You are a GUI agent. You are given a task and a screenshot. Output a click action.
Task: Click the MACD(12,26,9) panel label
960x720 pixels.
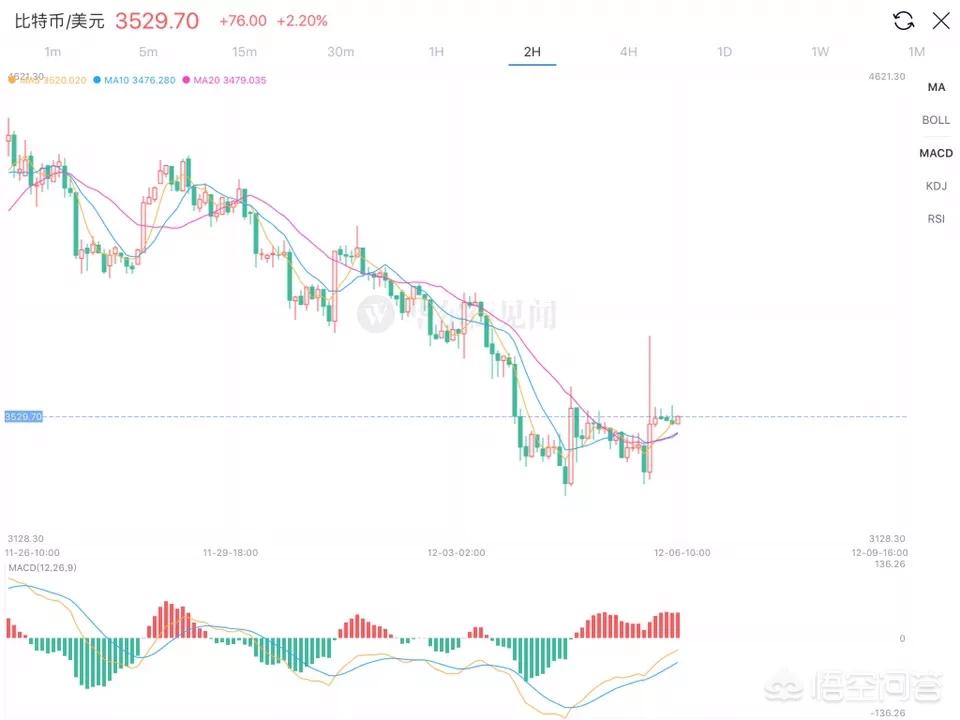[x=41, y=568]
